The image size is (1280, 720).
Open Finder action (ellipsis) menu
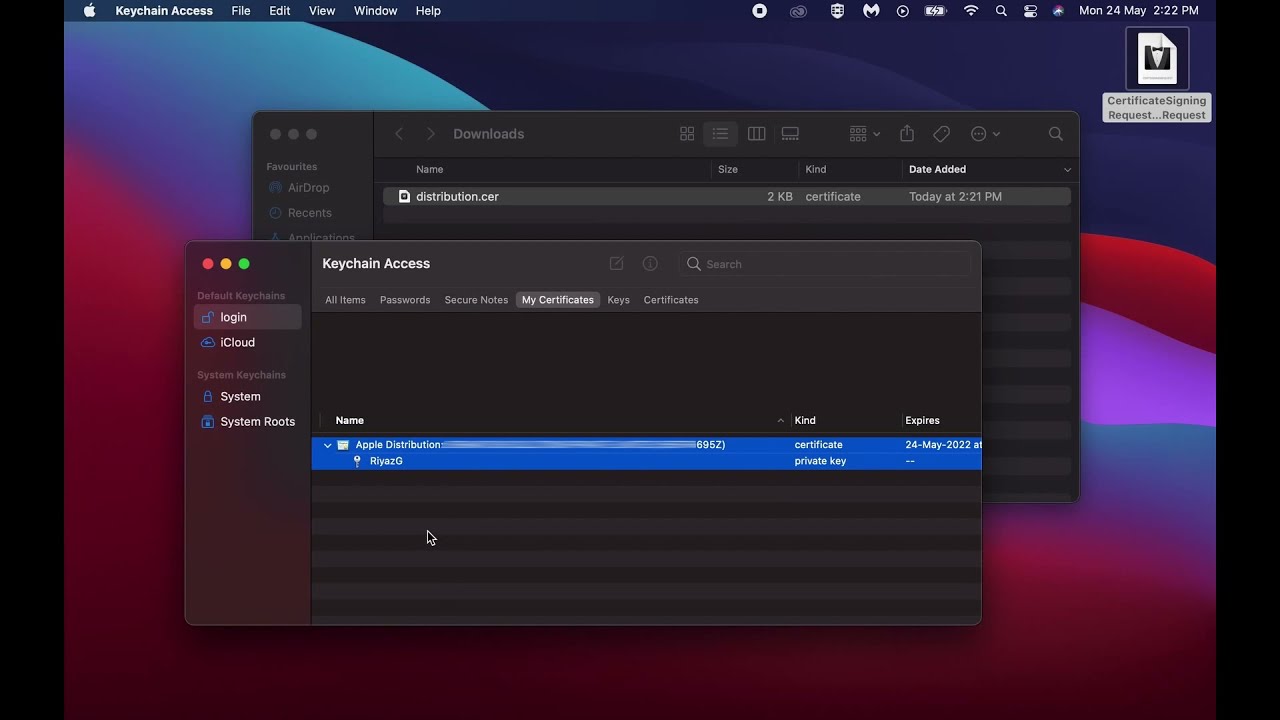[985, 134]
